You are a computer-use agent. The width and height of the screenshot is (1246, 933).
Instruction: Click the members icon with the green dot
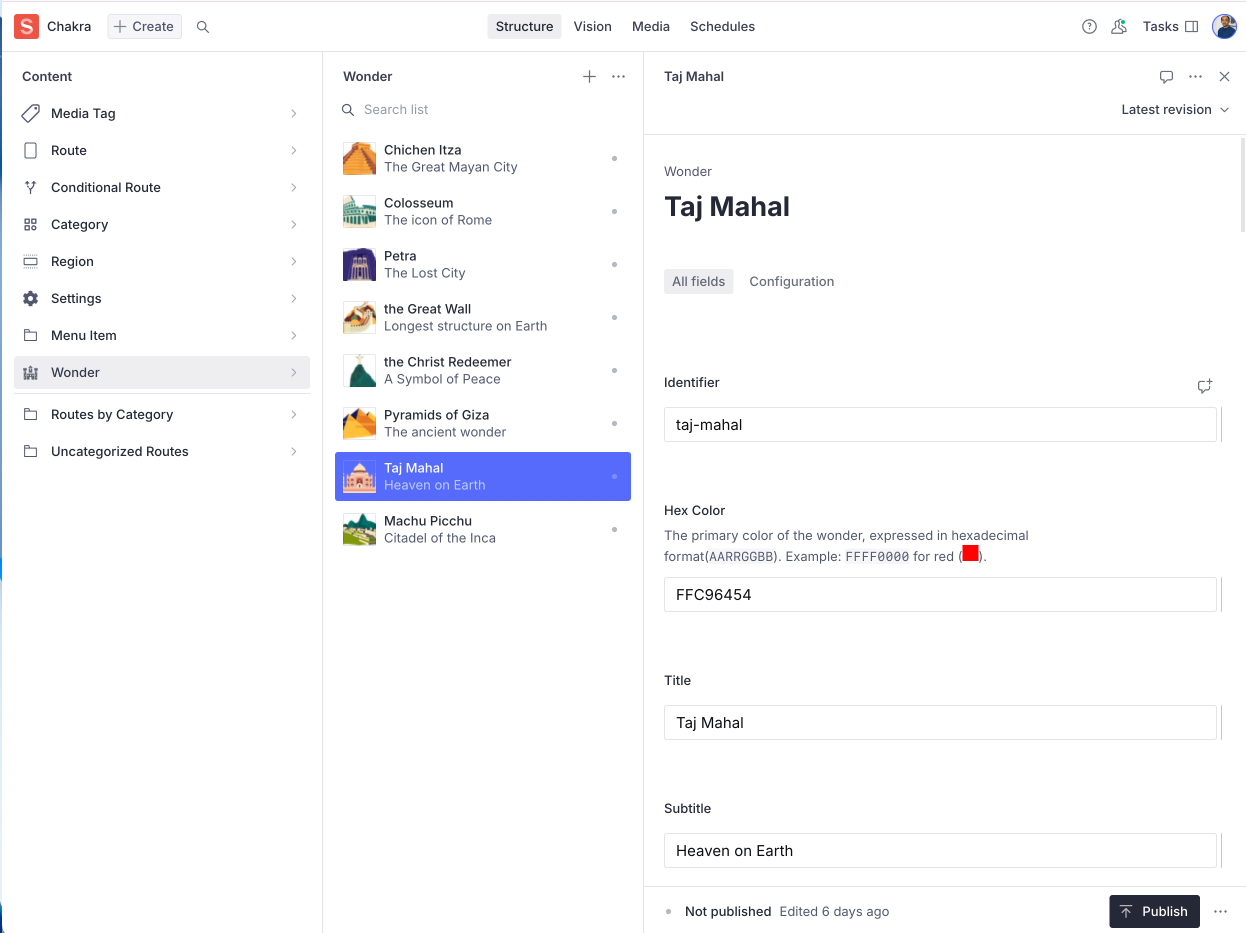1119,26
